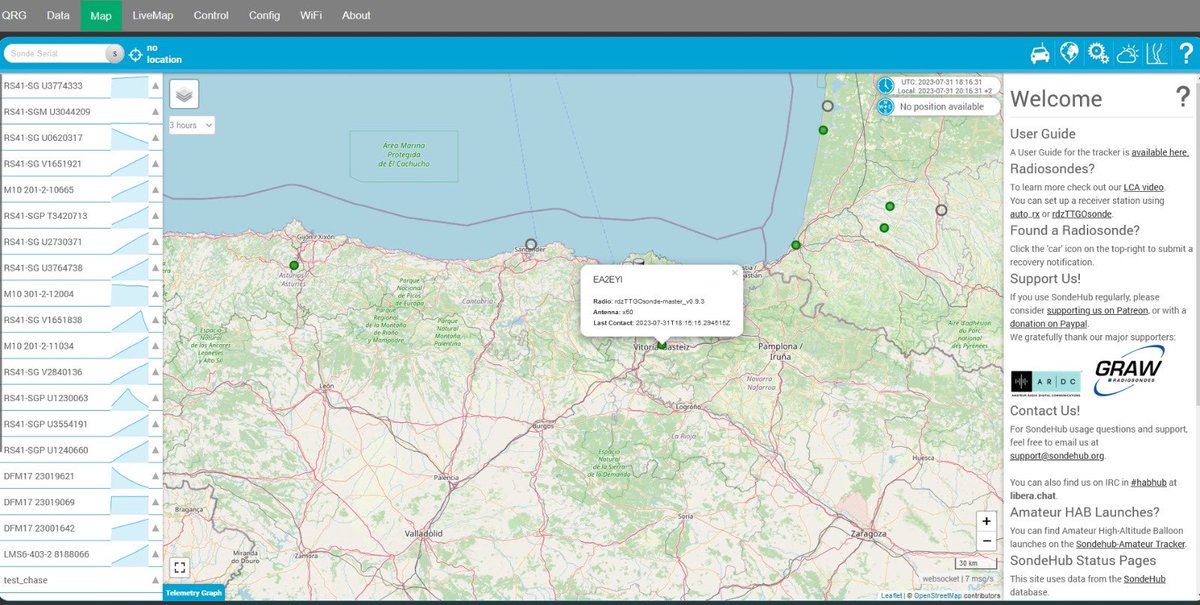Expand M10 201-2-10665 row arrow
This screenshot has width=1200, height=605.
(155, 190)
